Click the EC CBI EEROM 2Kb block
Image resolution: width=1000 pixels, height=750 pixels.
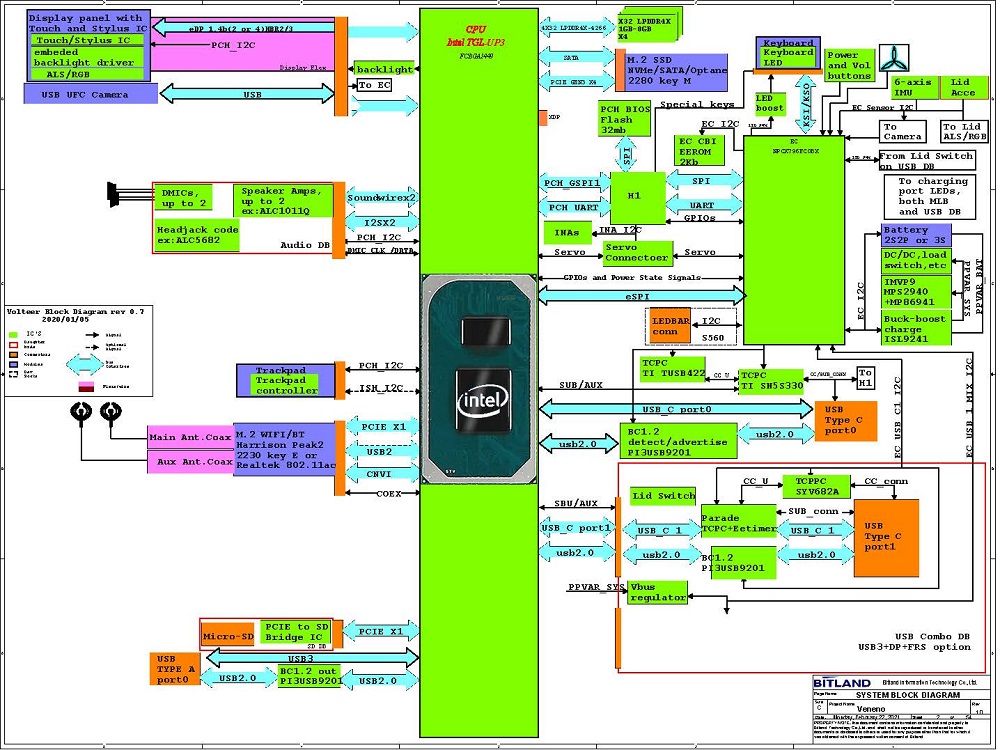(x=698, y=151)
